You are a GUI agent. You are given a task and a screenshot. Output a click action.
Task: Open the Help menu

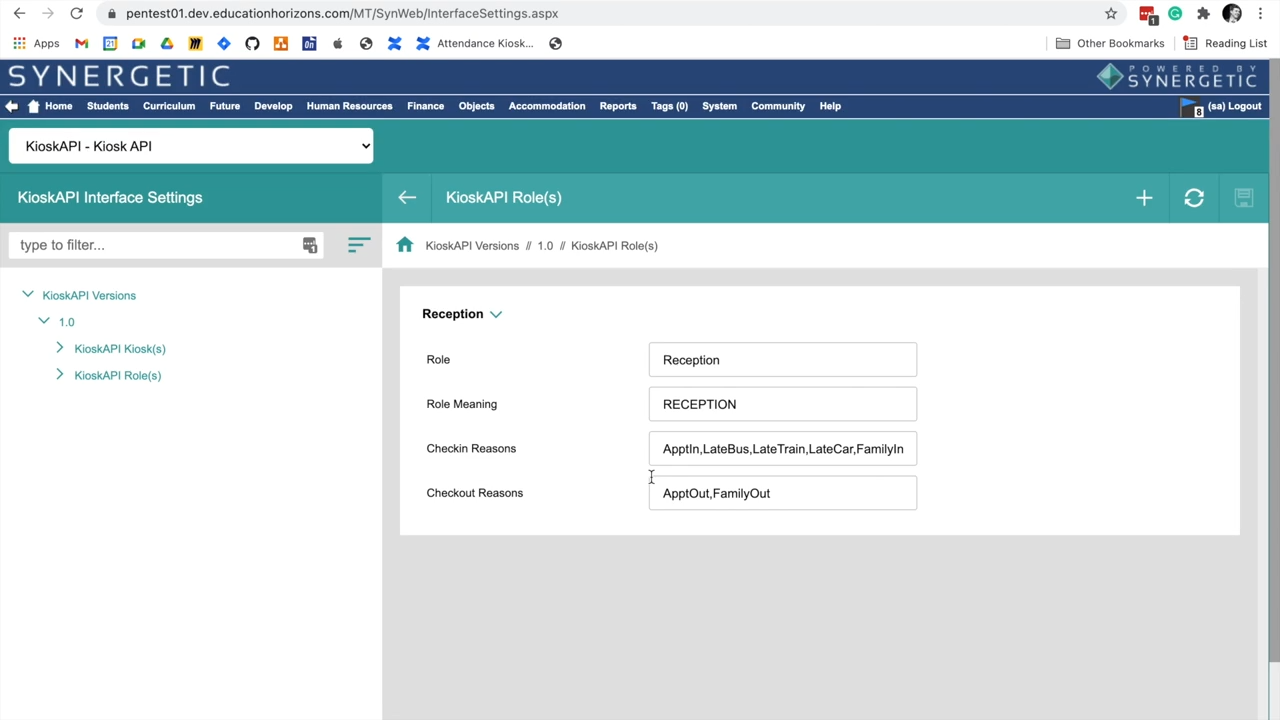click(x=830, y=106)
